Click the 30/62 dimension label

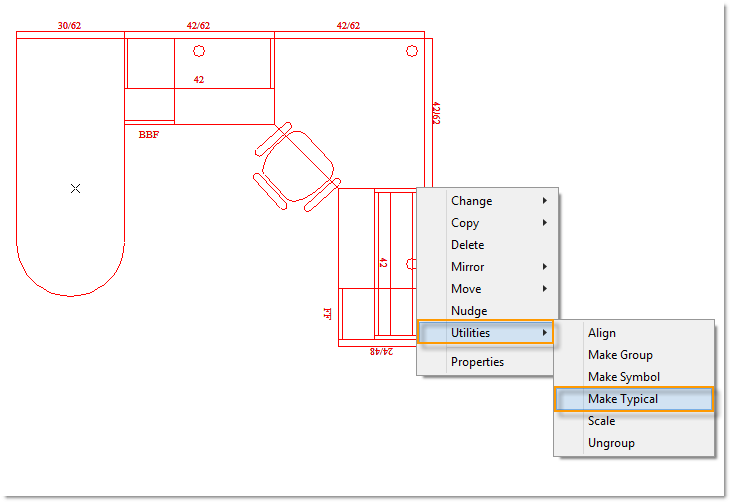pos(69,26)
